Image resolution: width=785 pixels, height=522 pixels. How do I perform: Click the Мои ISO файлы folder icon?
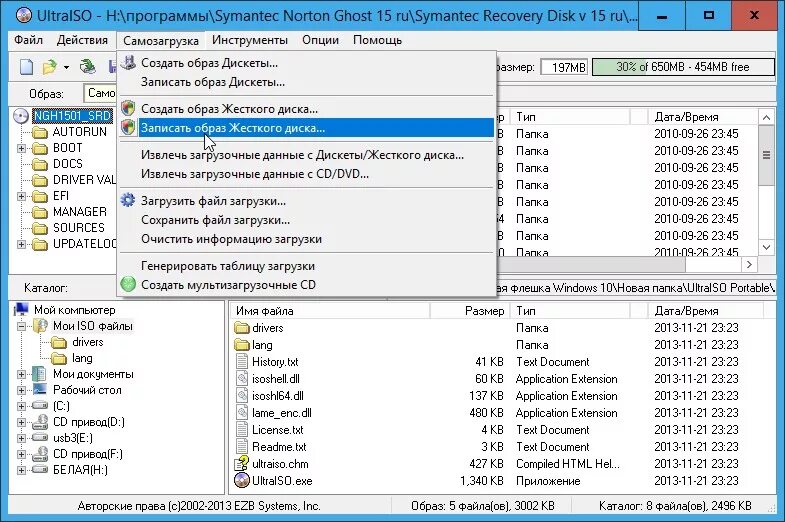point(40,326)
